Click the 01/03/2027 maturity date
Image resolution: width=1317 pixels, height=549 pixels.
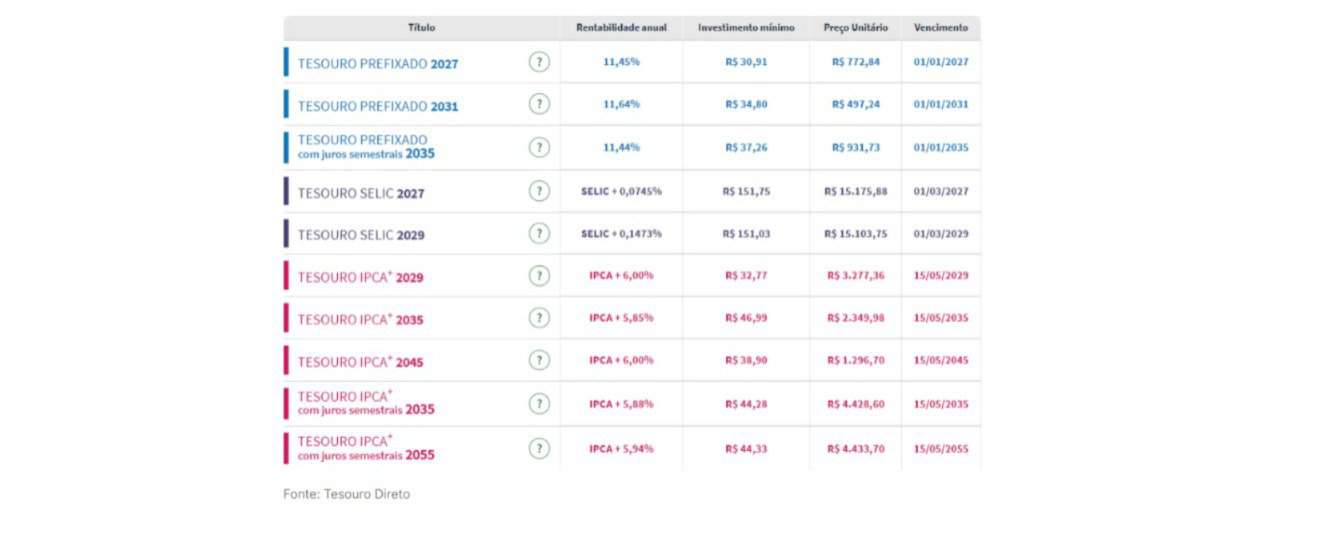point(941,191)
